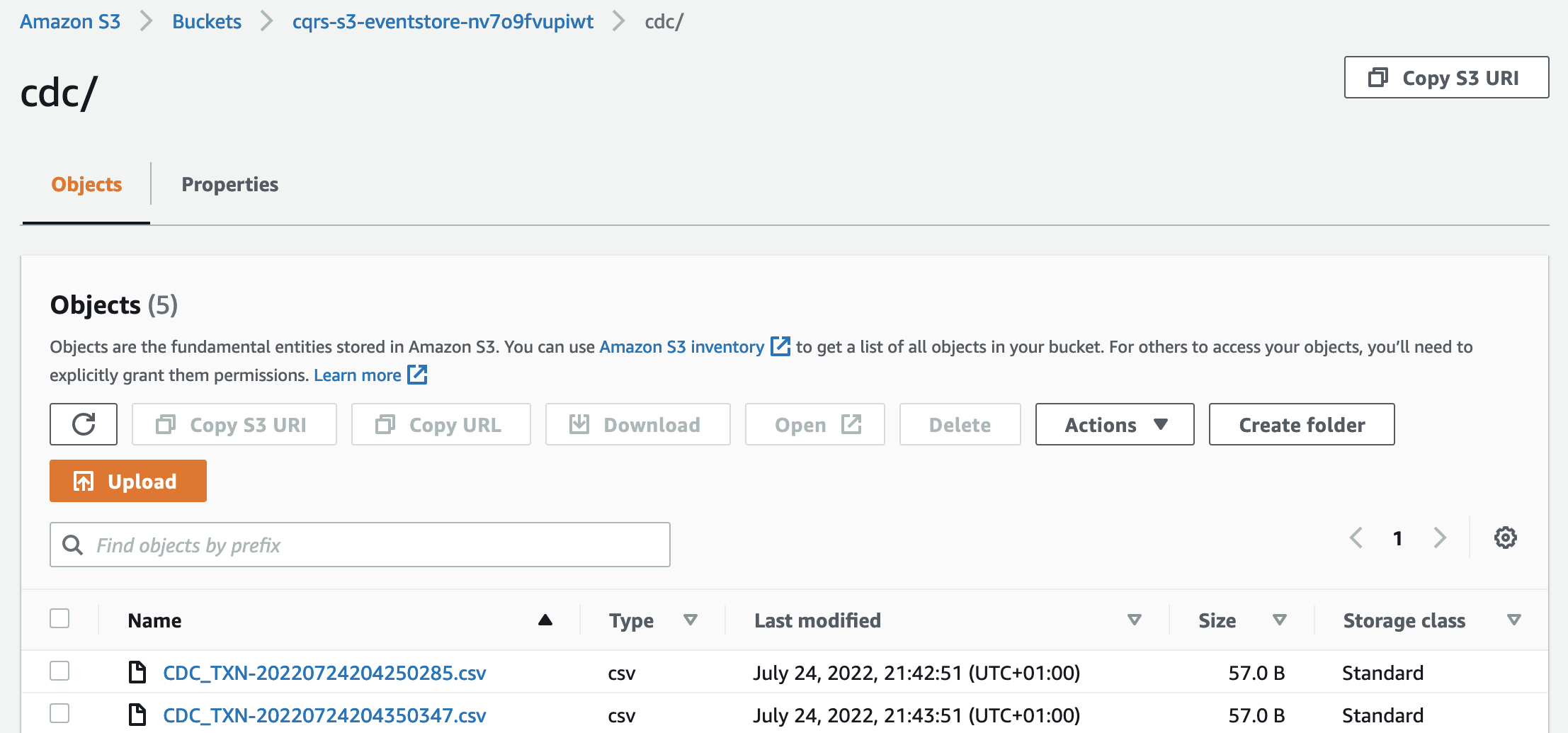Go to previous page of objects
This screenshot has height=733, width=1568.
[1356, 538]
